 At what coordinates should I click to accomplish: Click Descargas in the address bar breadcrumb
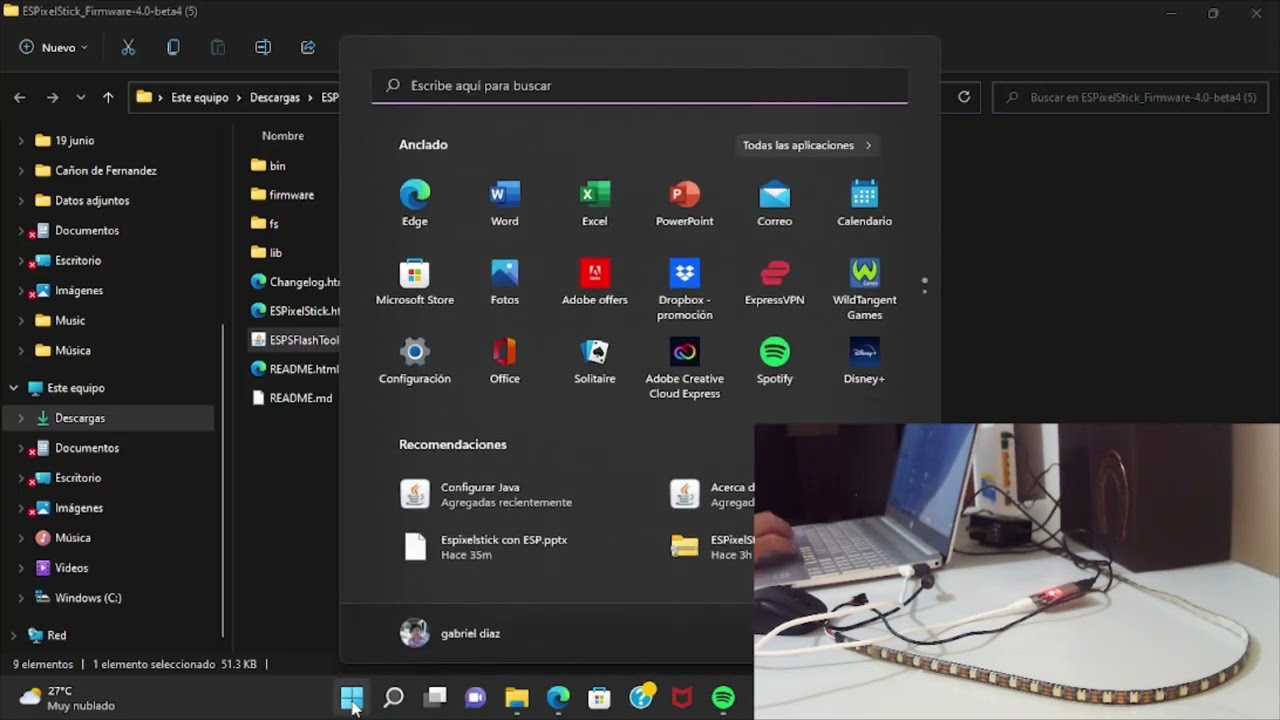(x=275, y=98)
